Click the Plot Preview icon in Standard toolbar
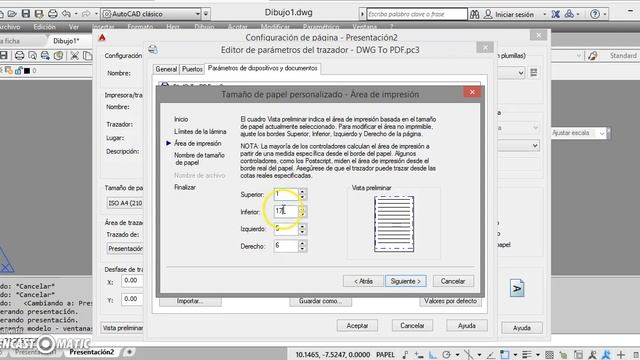The image size is (640, 360). pyautogui.click(x=32, y=56)
